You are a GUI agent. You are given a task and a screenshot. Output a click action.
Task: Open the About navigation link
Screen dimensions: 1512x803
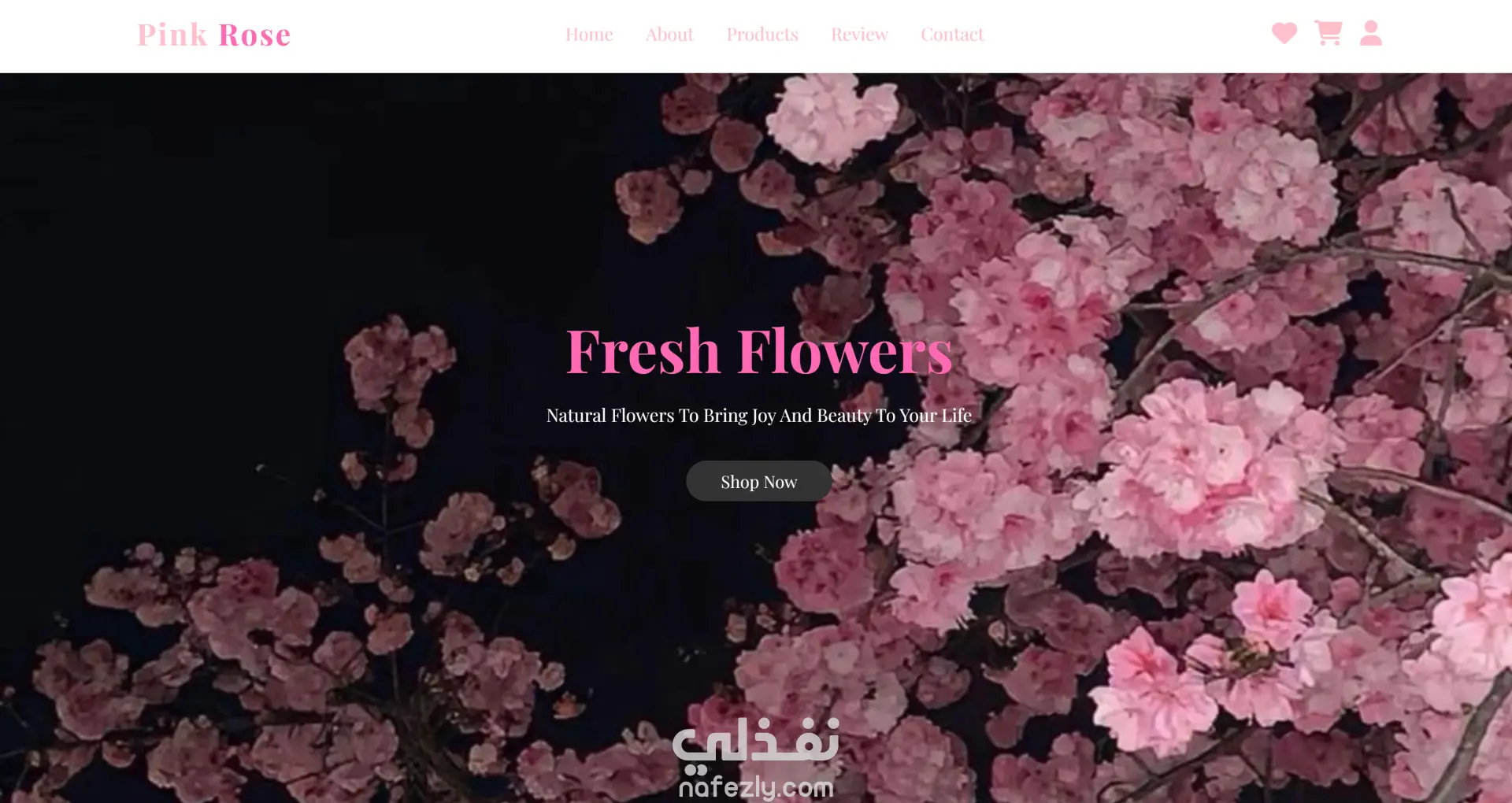(669, 35)
